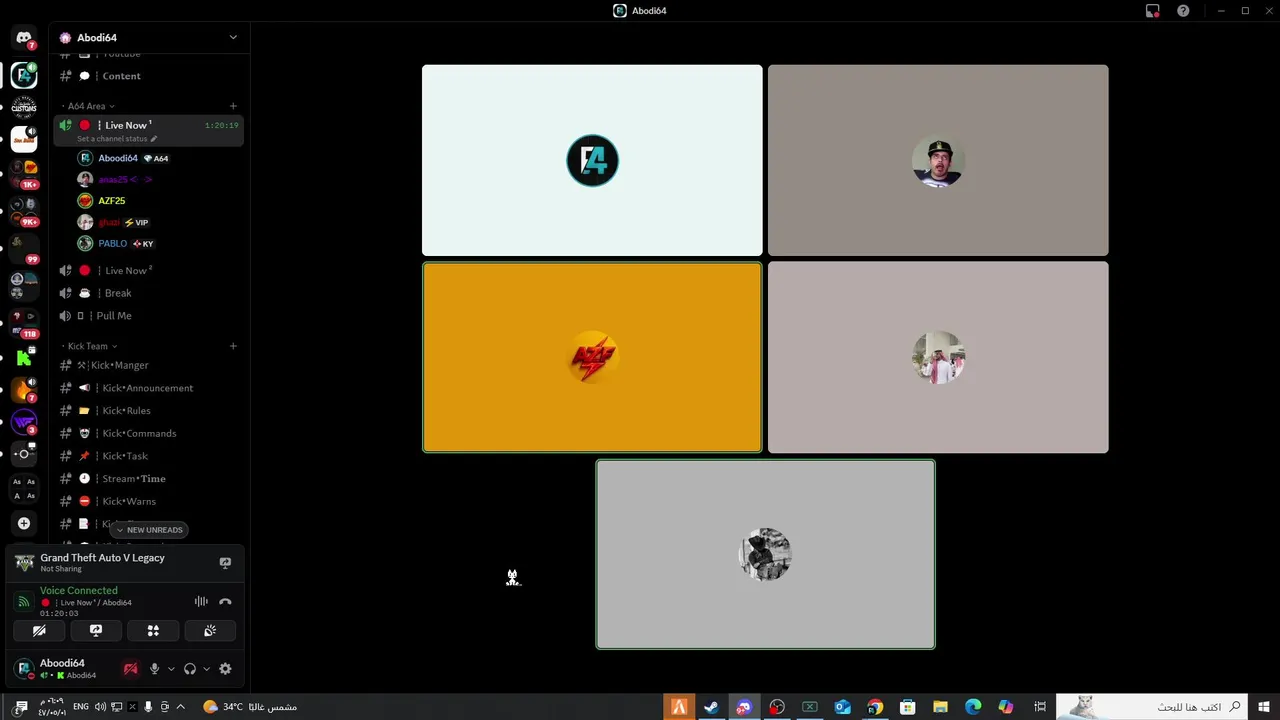The image size is (1280, 720).
Task: Focus the yellow AZF lightning tile
Action: [x=592, y=357]
